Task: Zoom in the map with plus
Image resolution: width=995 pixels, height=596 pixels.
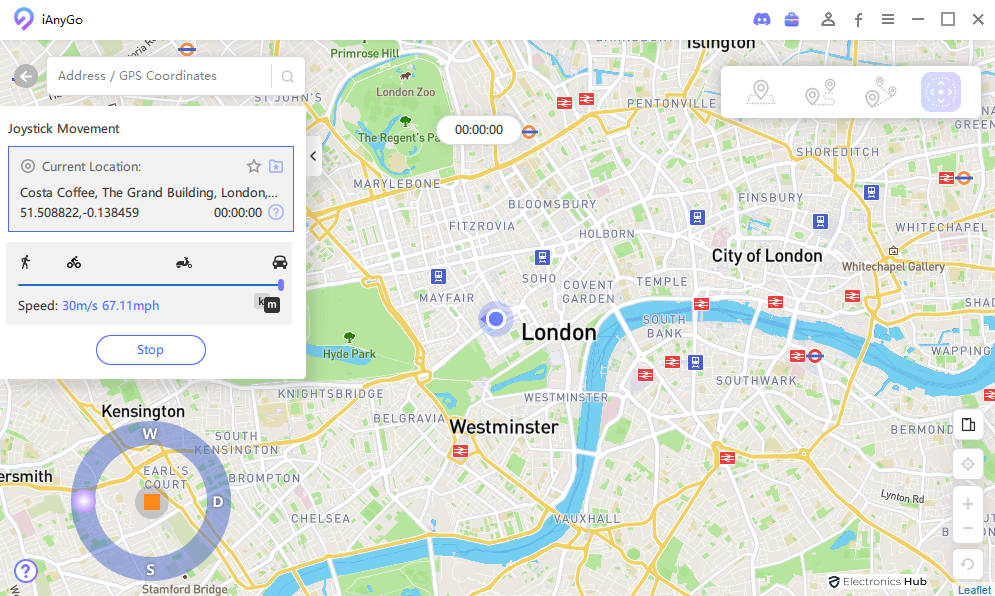Action: coord(967,504)
